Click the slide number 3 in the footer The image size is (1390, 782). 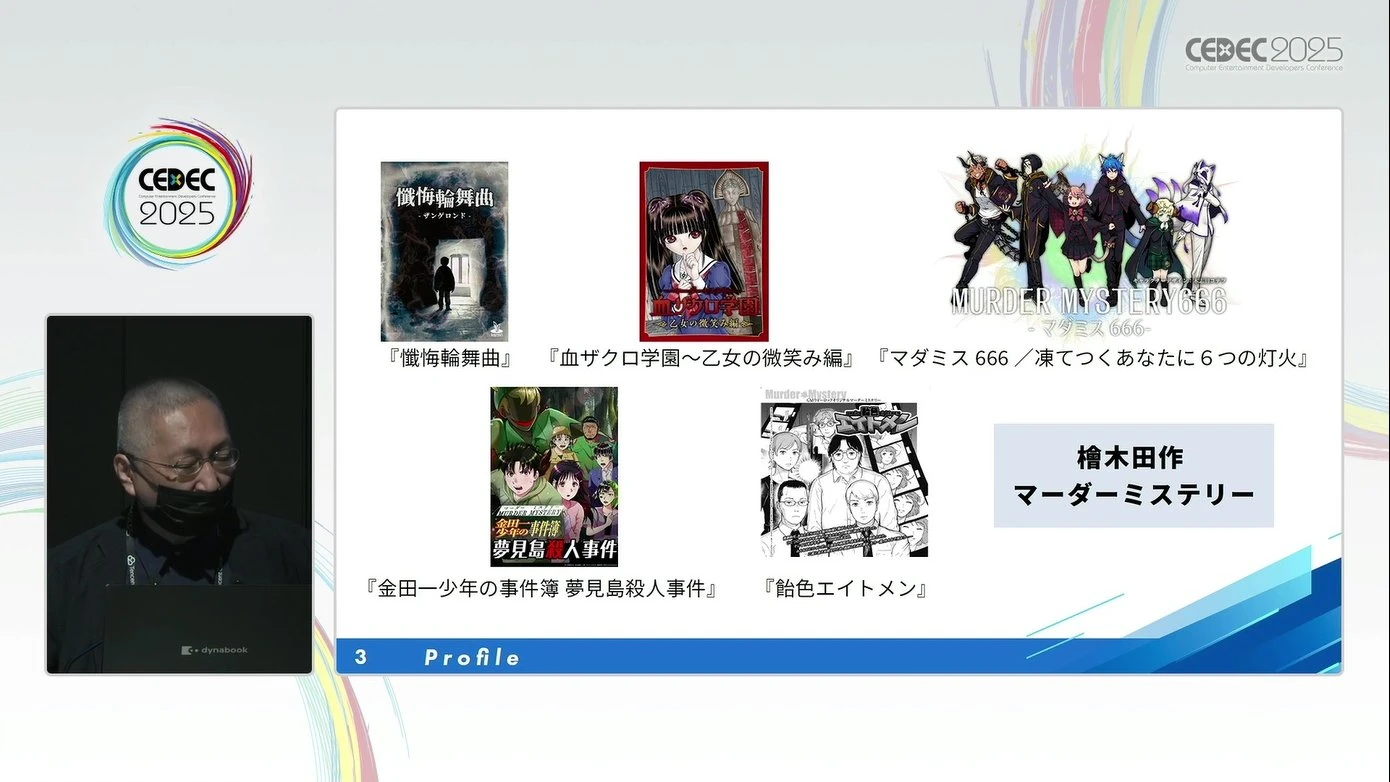point(361,657)
